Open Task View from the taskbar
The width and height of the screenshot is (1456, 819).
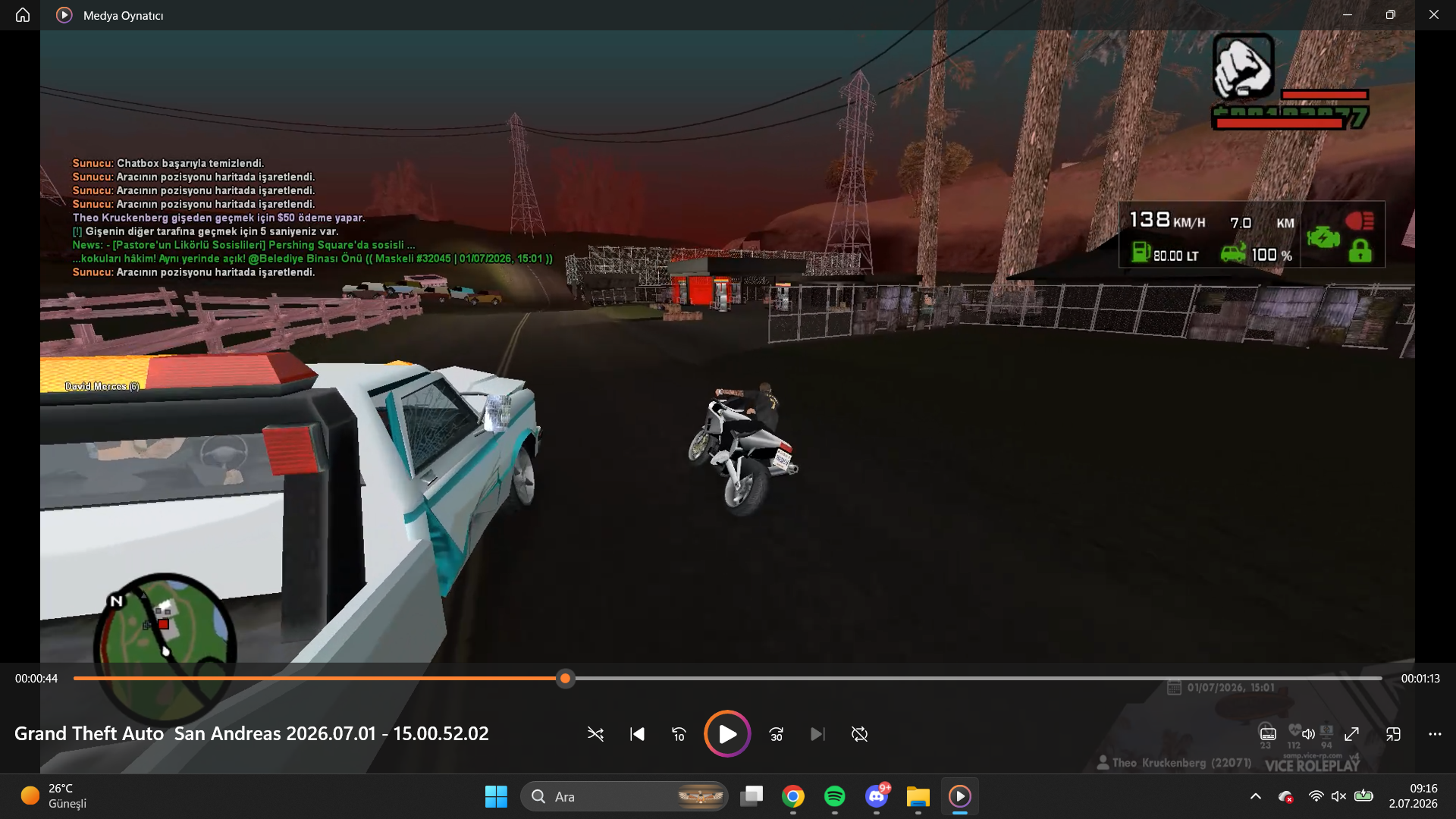pyautogui.click(x=752, y=796)
